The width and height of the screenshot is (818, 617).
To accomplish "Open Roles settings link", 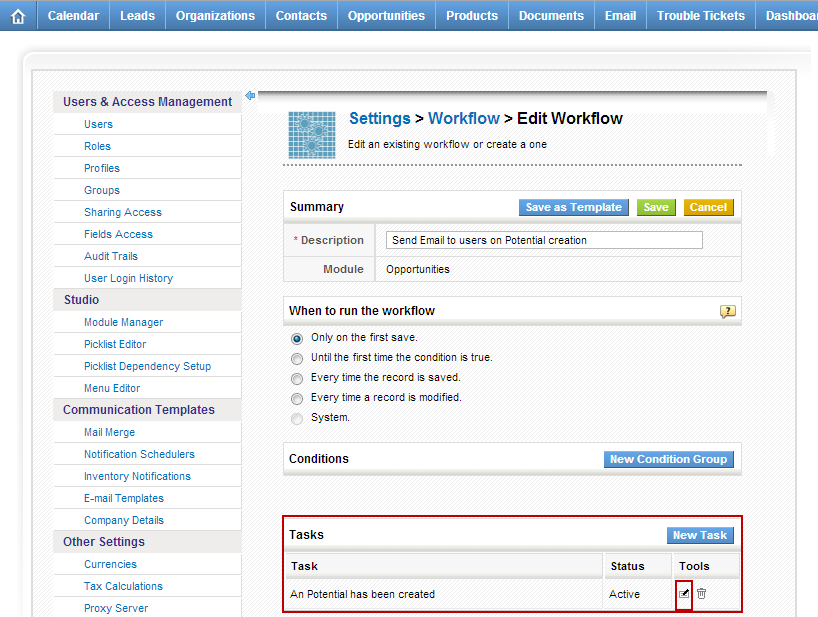I will point(98,146).
